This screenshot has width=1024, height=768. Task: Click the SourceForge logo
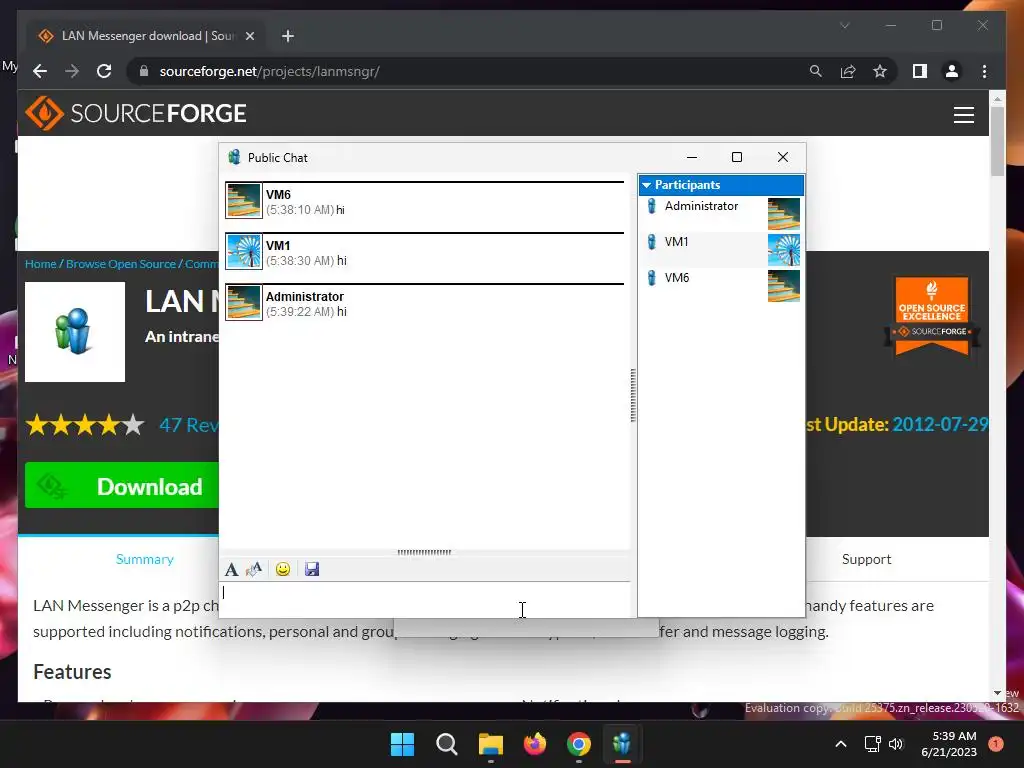click(x=135, y=113)
